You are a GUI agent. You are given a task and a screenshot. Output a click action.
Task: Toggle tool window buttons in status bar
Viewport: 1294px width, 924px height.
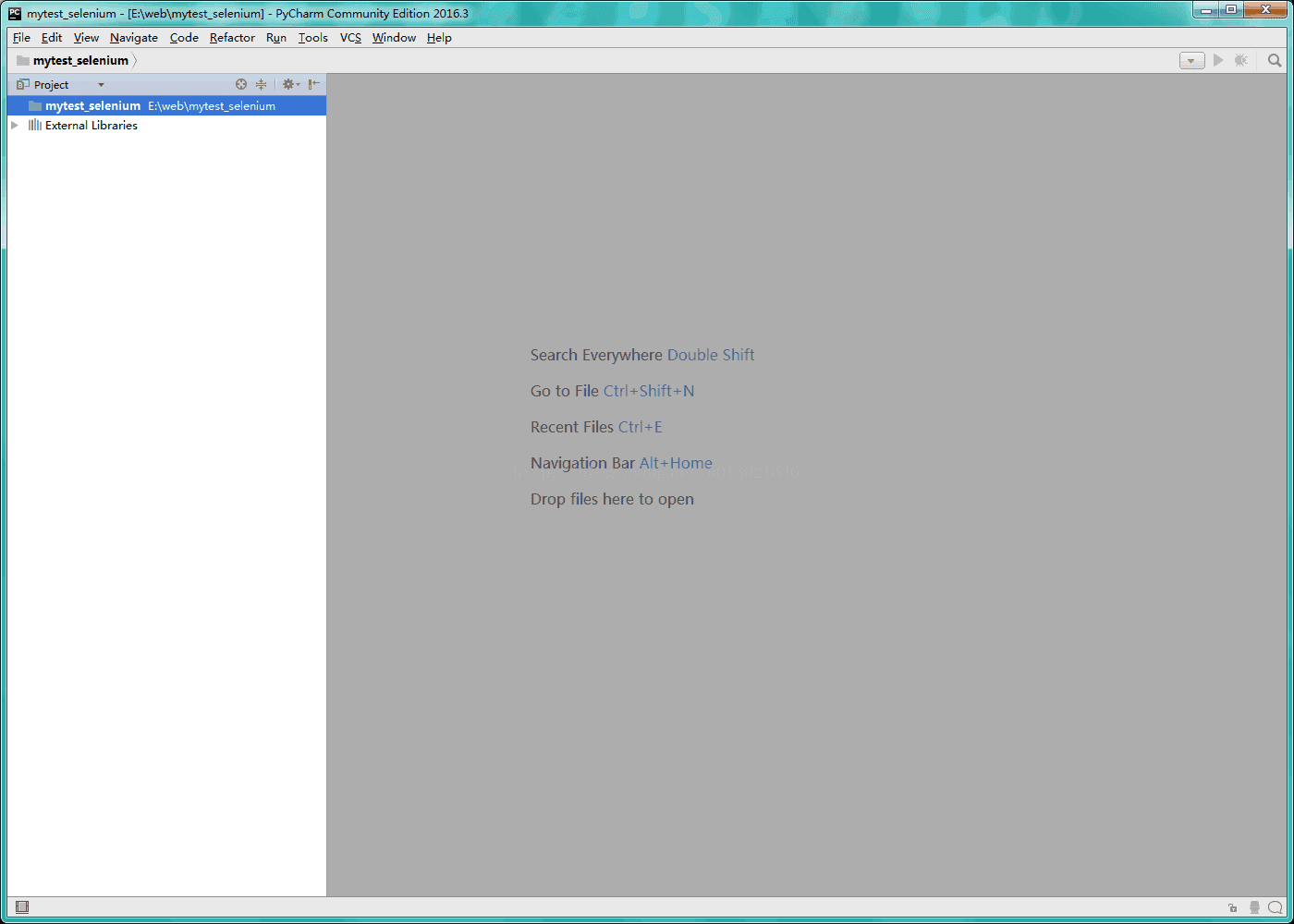point(22,907)
